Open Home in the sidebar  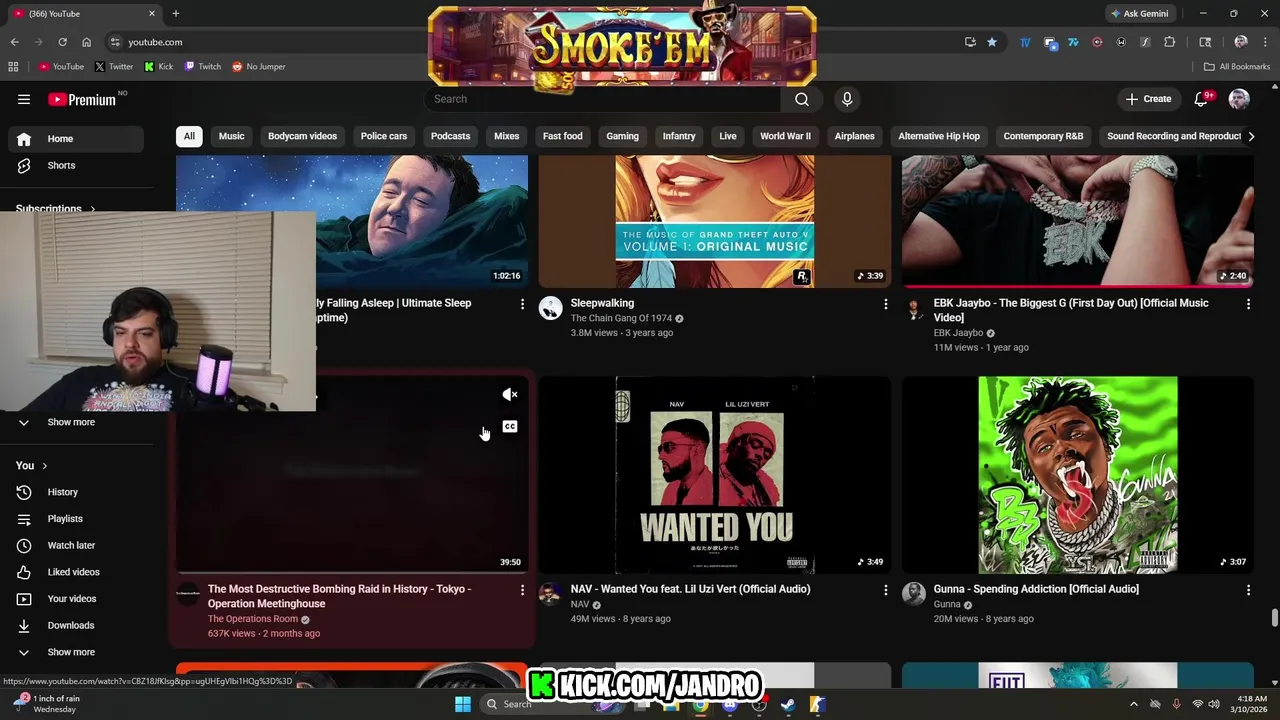pyautogui.click(x=76, y=139)
